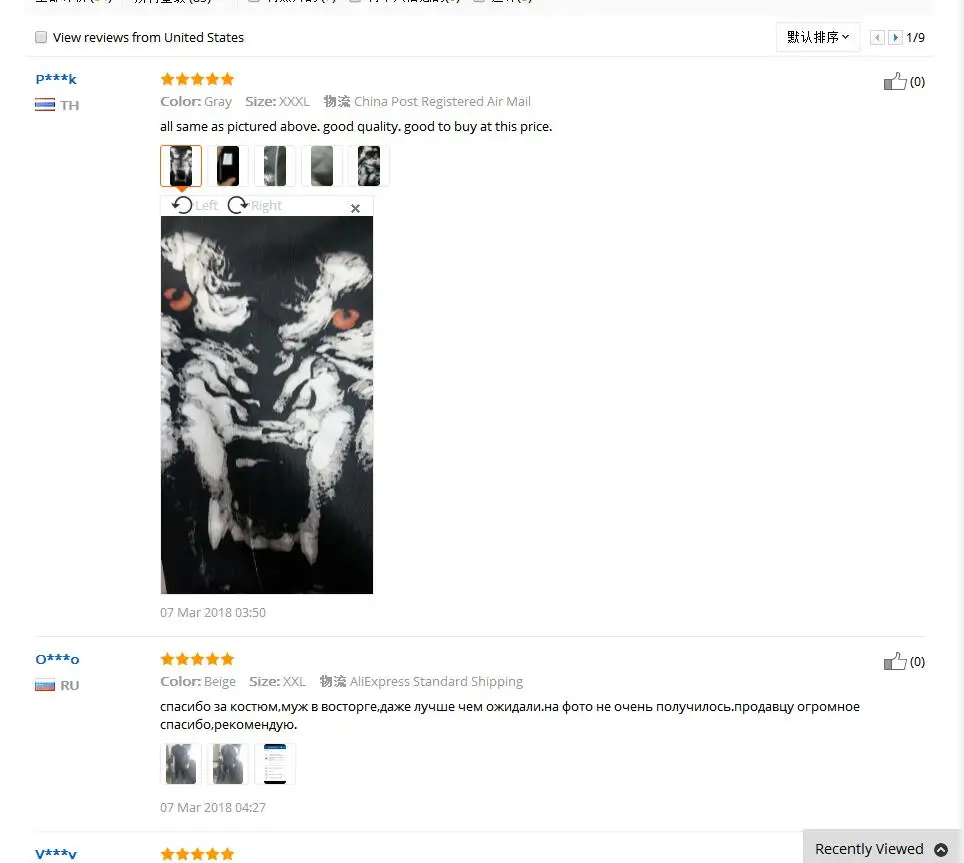Enable View reviews from United States checkbox
The image size is (964, 863).
(41, 37)
